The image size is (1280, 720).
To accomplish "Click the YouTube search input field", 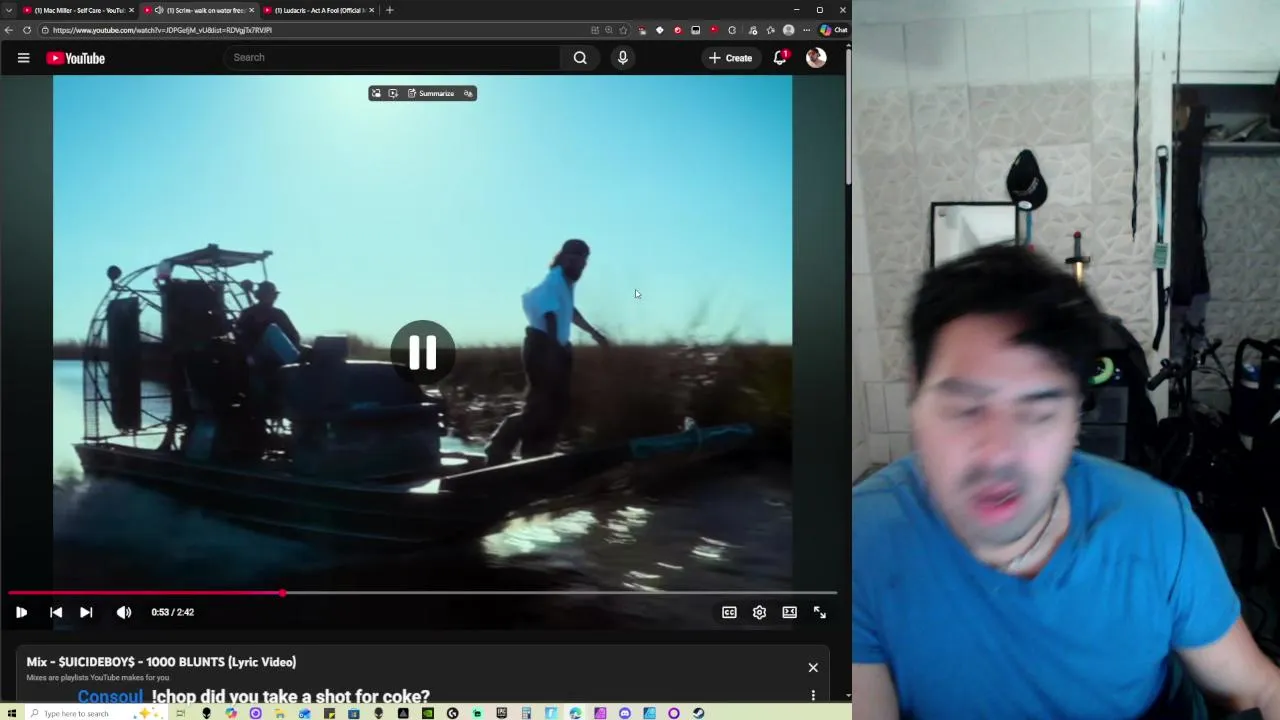I will [392, 57].
